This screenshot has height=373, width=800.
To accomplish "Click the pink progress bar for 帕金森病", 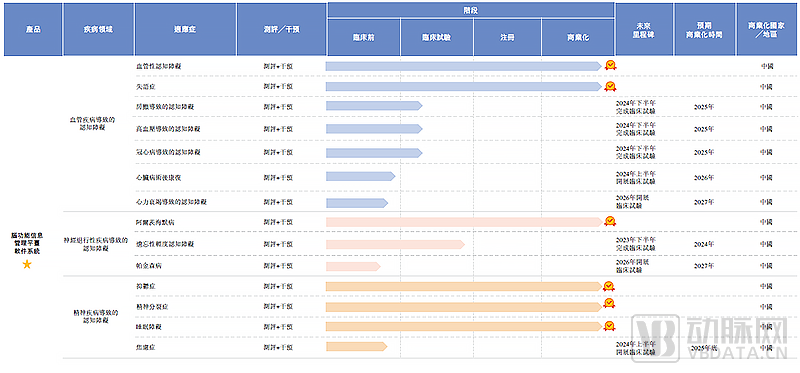I will (353, 266).
